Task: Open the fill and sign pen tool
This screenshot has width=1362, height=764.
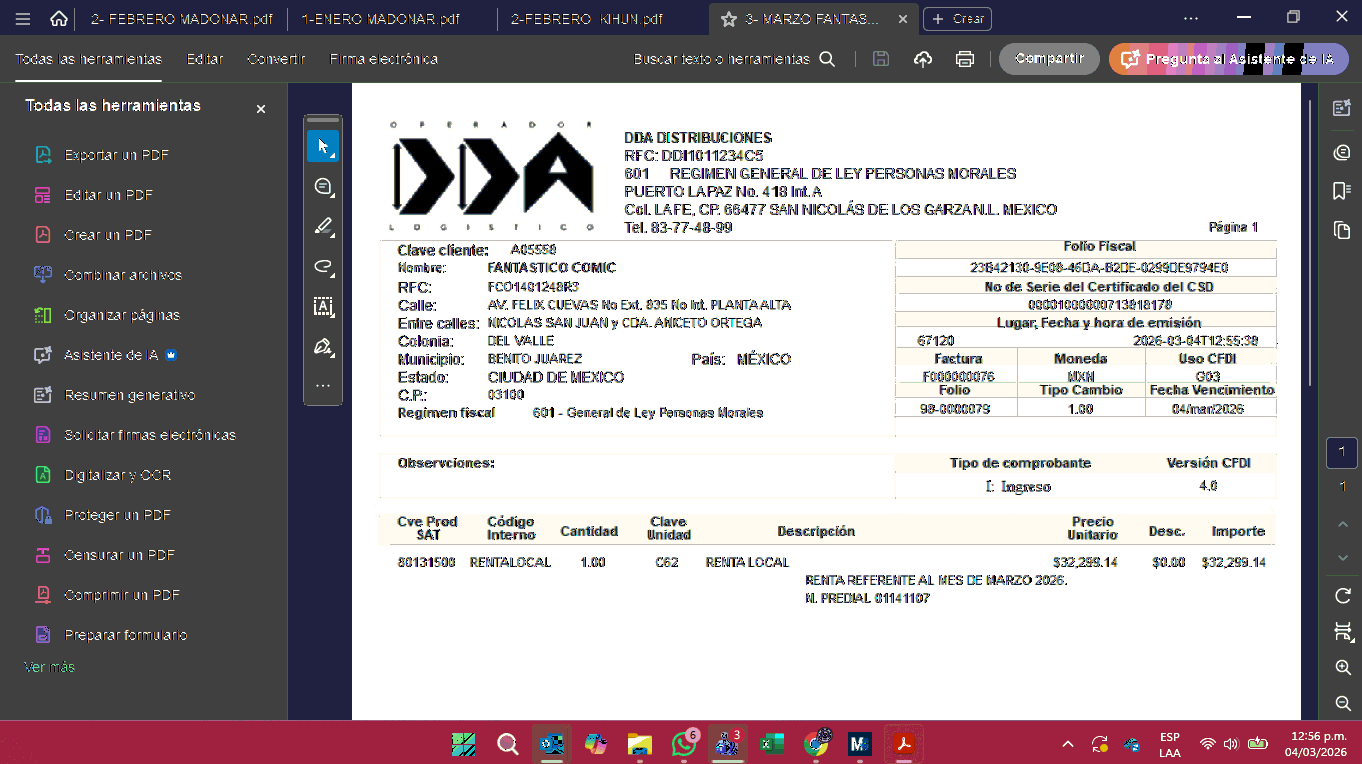Action: (x=323, y=347)
